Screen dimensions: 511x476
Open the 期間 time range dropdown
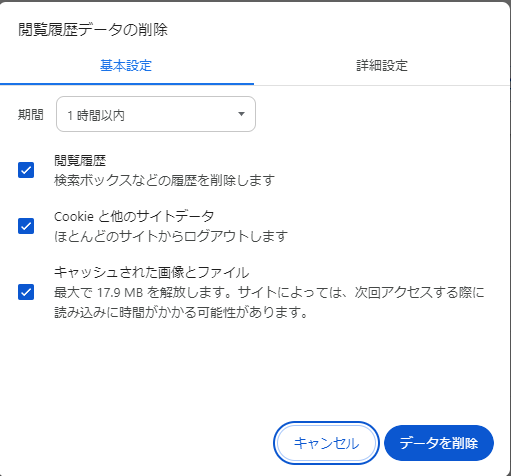156,114
